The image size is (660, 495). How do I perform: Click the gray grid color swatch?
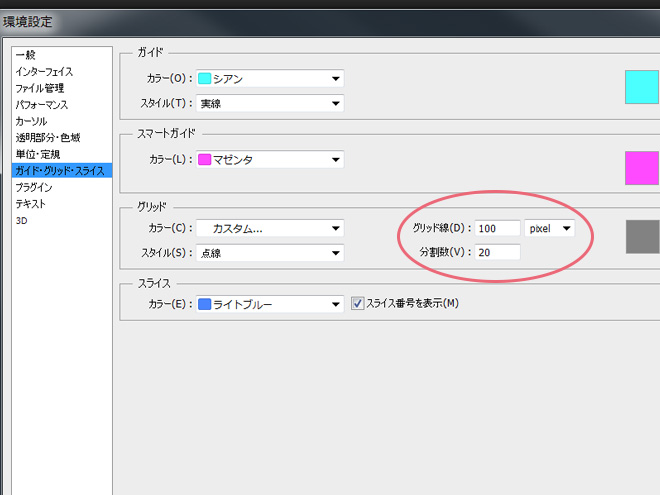pos(641,236)
